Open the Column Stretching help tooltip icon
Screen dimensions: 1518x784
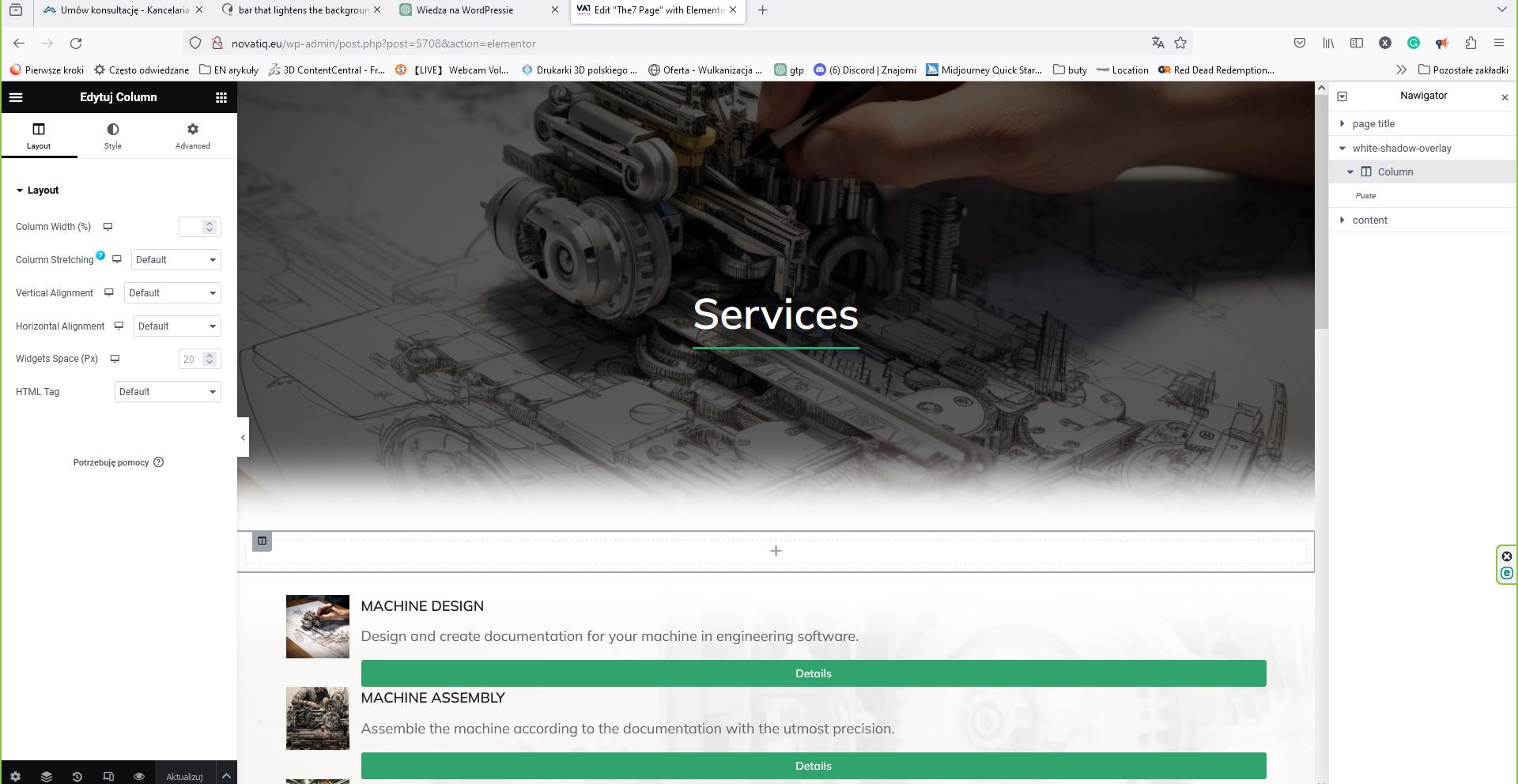100,255
